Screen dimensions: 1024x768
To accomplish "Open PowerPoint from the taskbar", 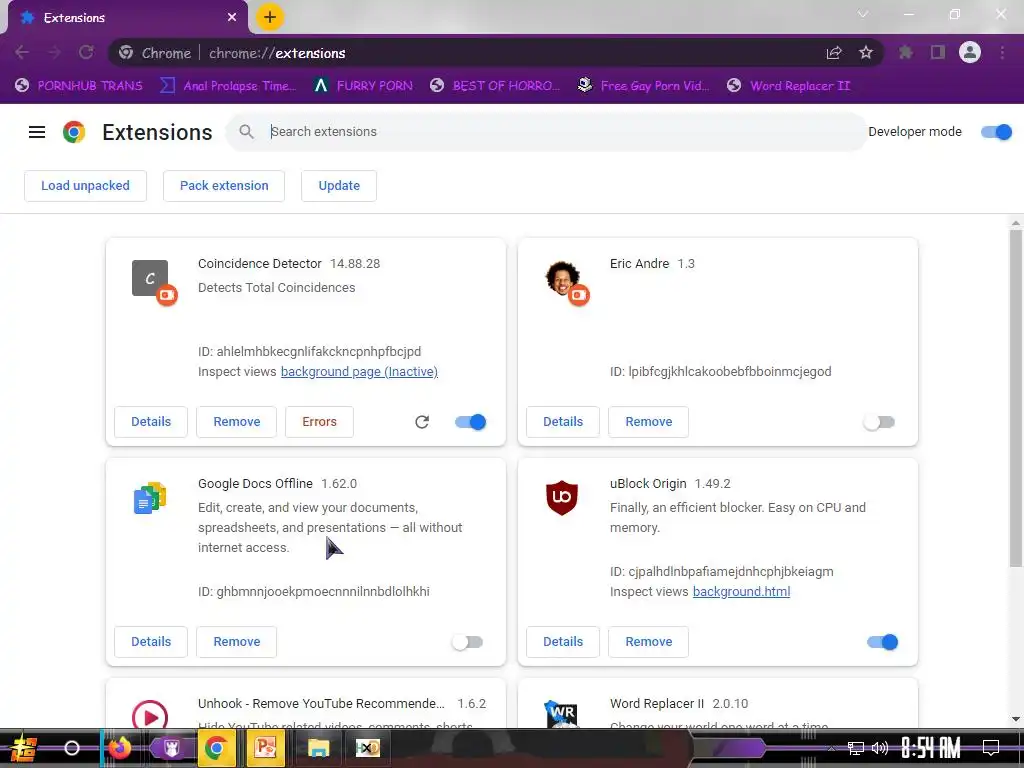I will coord(265,748).
